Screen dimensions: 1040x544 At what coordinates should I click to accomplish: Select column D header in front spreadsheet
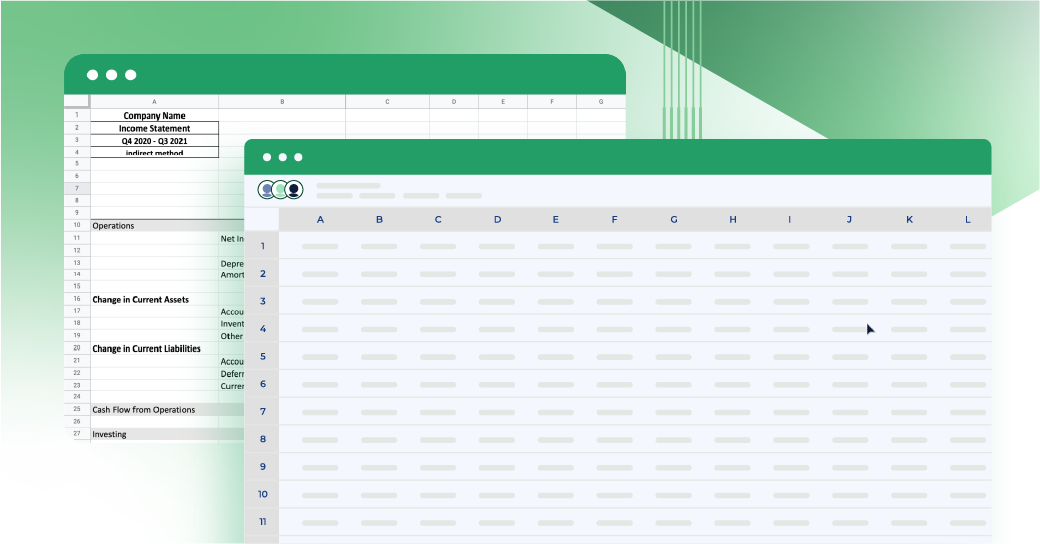coord(497,220)
